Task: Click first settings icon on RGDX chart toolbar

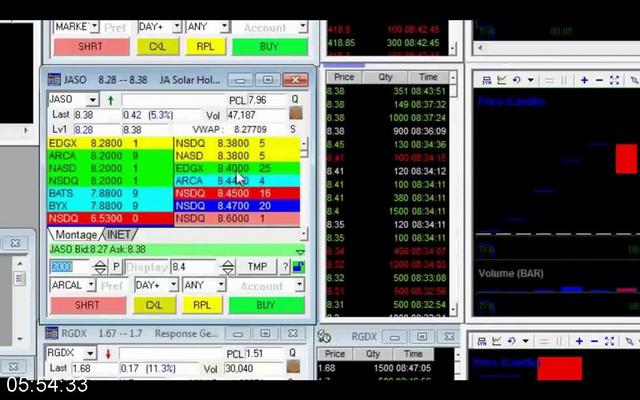Action: click(482, 341)
